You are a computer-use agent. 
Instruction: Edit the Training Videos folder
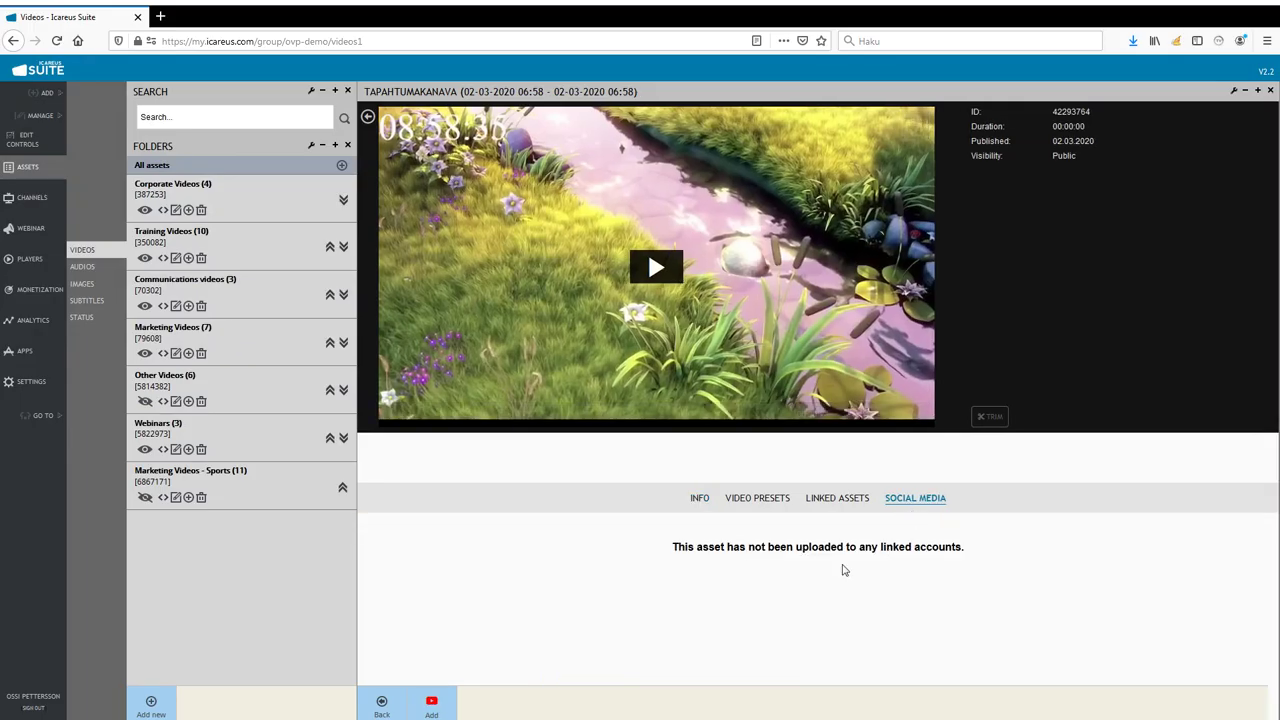[176, 258]
